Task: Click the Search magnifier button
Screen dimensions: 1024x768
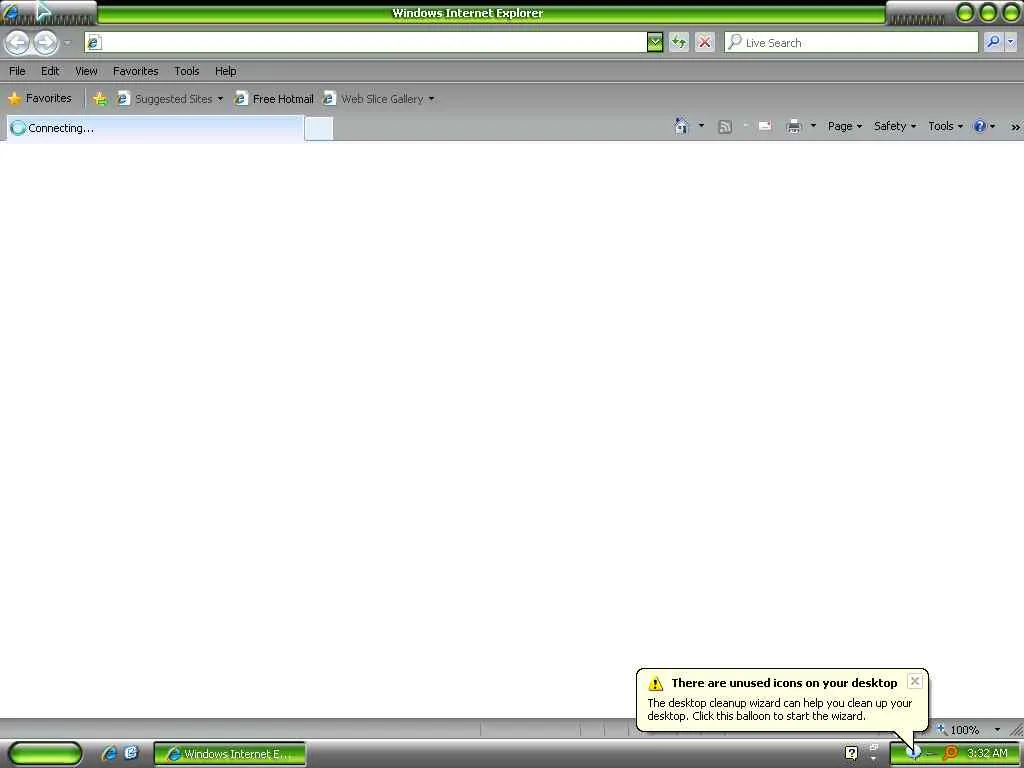Action: click(993, 42)
